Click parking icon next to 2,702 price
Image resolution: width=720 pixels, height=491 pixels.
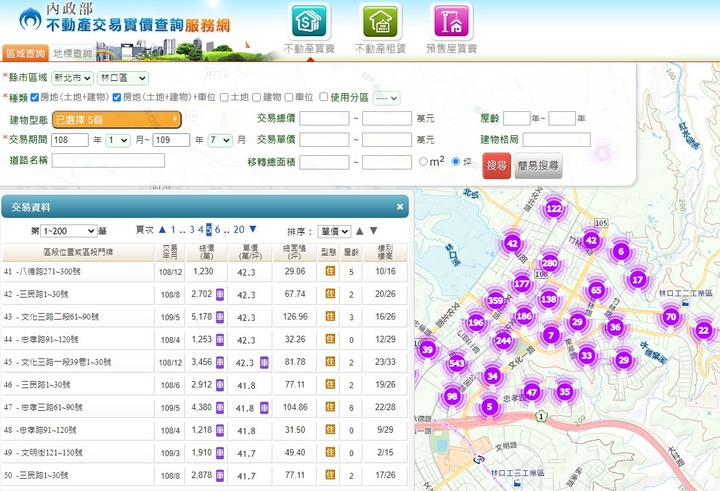[x=220, y=294]
